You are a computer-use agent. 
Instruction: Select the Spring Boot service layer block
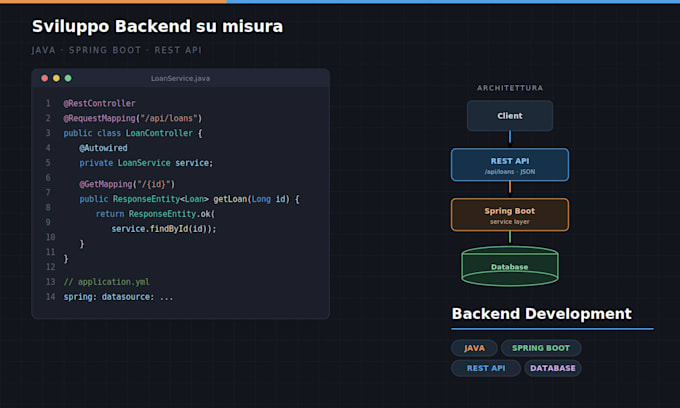pyautogui.click(x=510, y=215)
